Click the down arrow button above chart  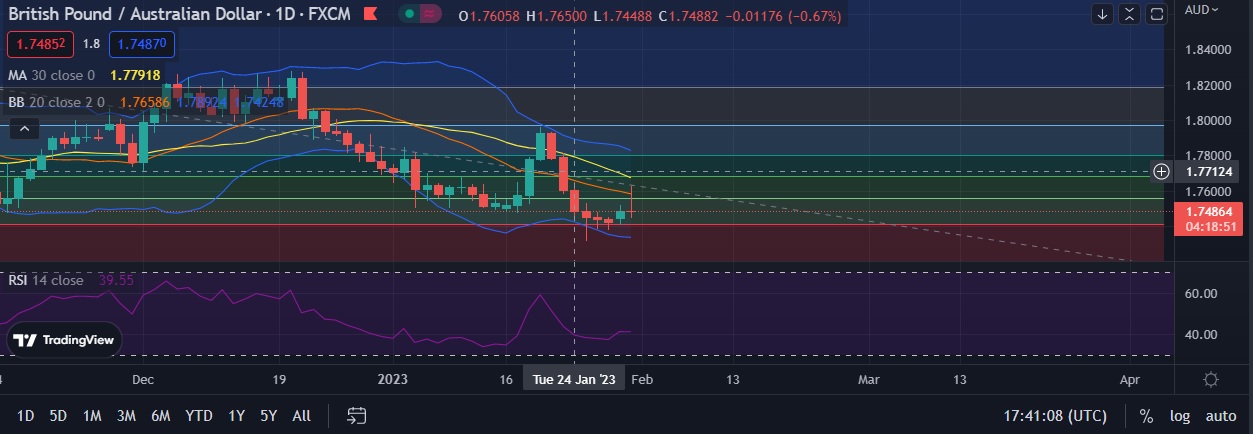(x=1102, y=14)
